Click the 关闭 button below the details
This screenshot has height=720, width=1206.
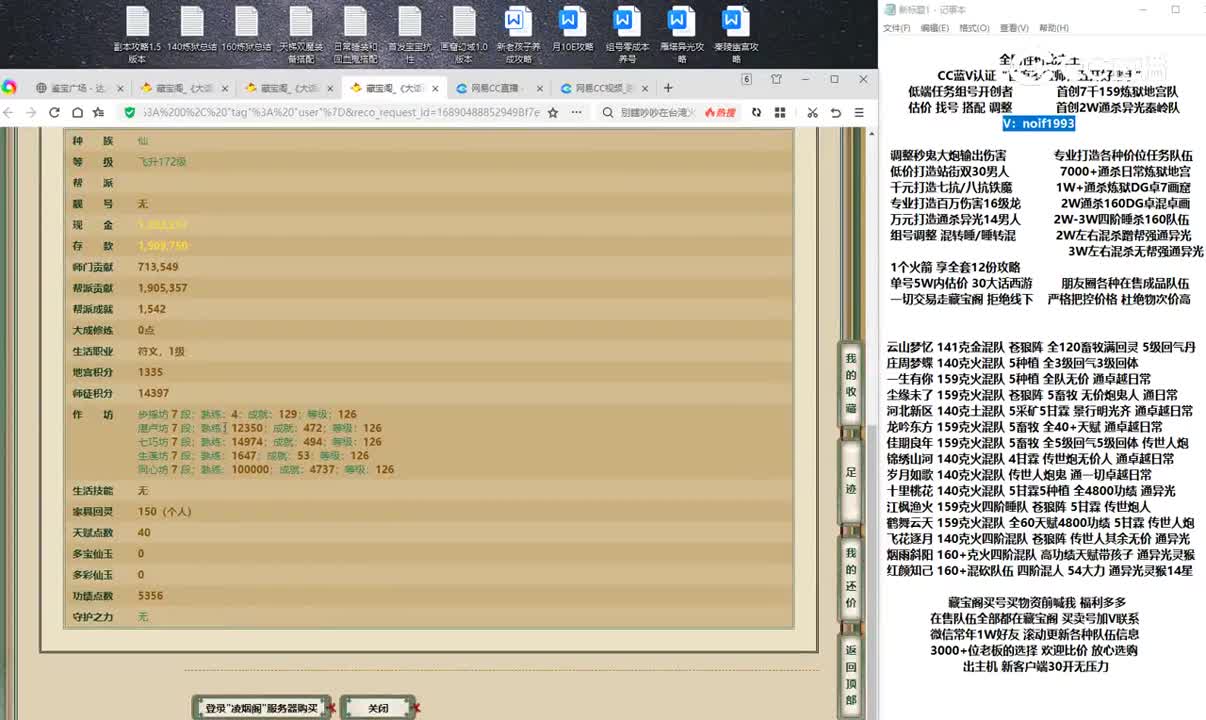point(377,708)
